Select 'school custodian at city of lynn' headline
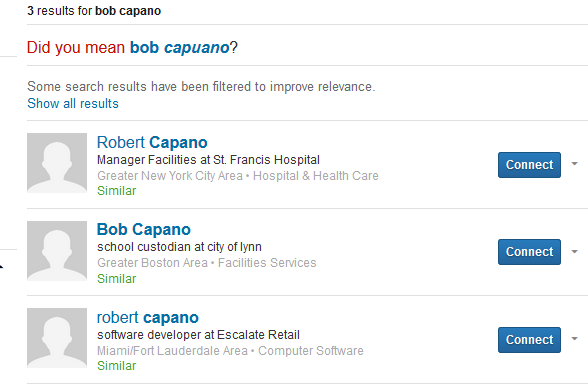The width and height of the screenshot is (588, 387). tap(179, 247)
